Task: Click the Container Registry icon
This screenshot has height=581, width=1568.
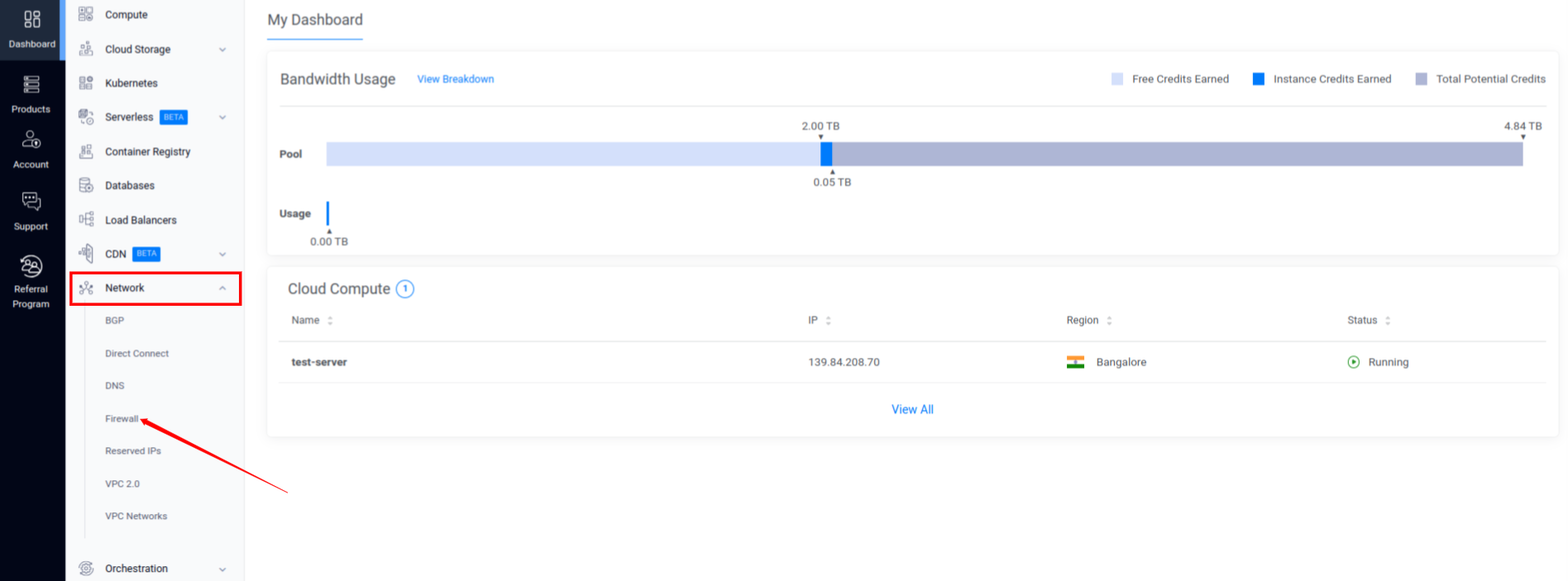Action: [x=85, y=151]
